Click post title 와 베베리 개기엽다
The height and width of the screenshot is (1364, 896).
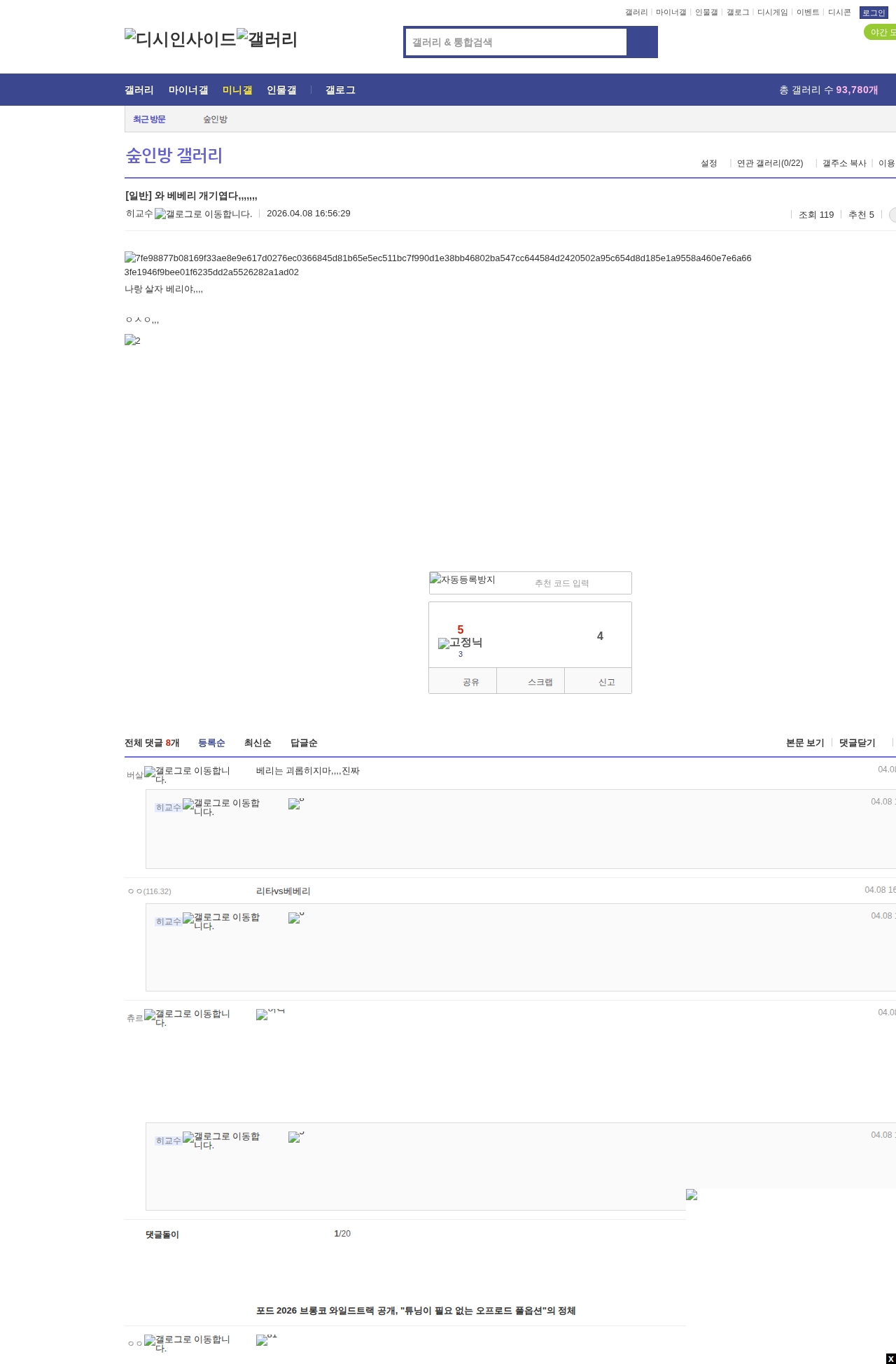click(x=191, y=196)
